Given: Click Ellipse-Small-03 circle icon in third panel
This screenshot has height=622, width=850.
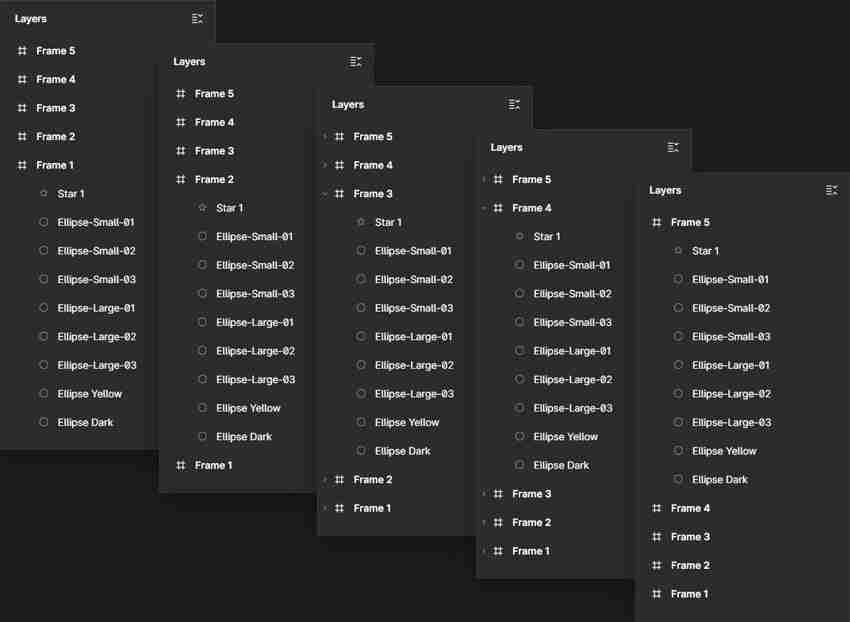Looking at the screenshot, I should 362,308.
